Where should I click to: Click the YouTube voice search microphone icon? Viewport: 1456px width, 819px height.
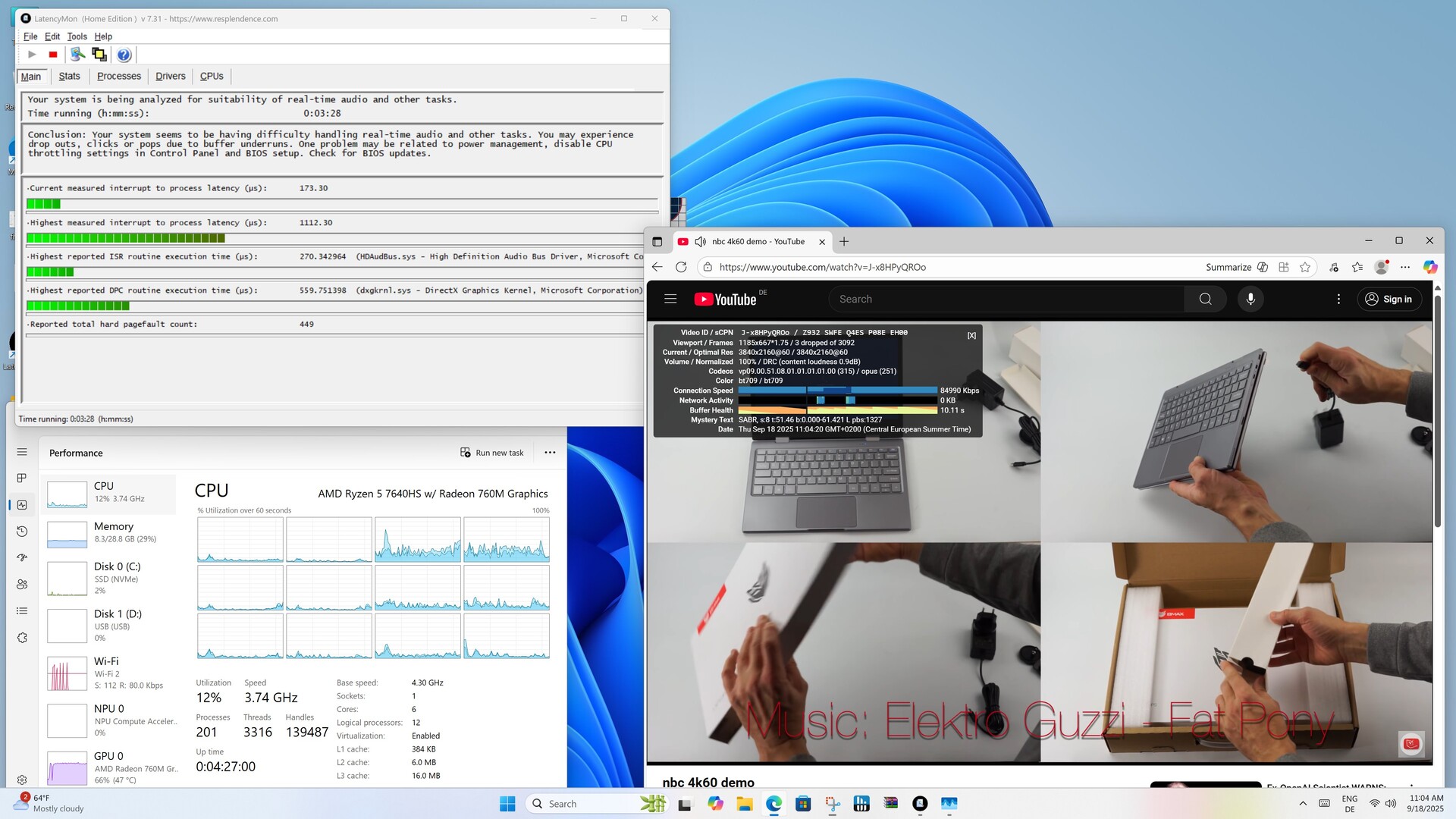pyautogui.click(x=1250, y=299)
